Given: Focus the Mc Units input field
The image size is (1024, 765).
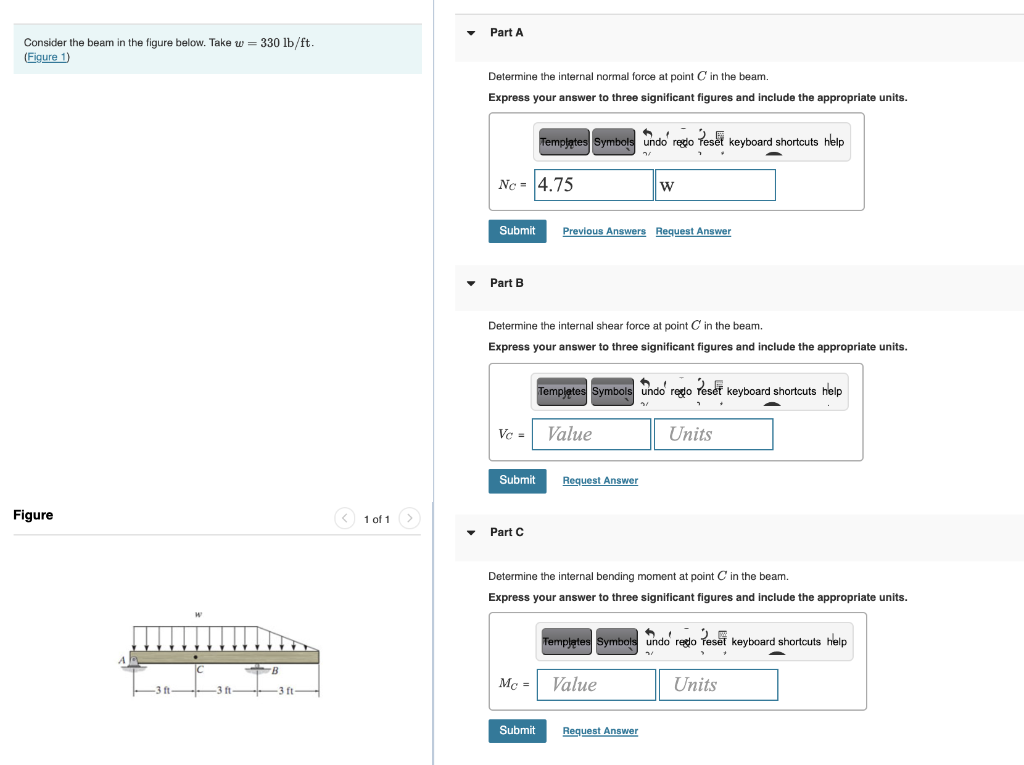Looking at the screenshot, I should point(718,685).
